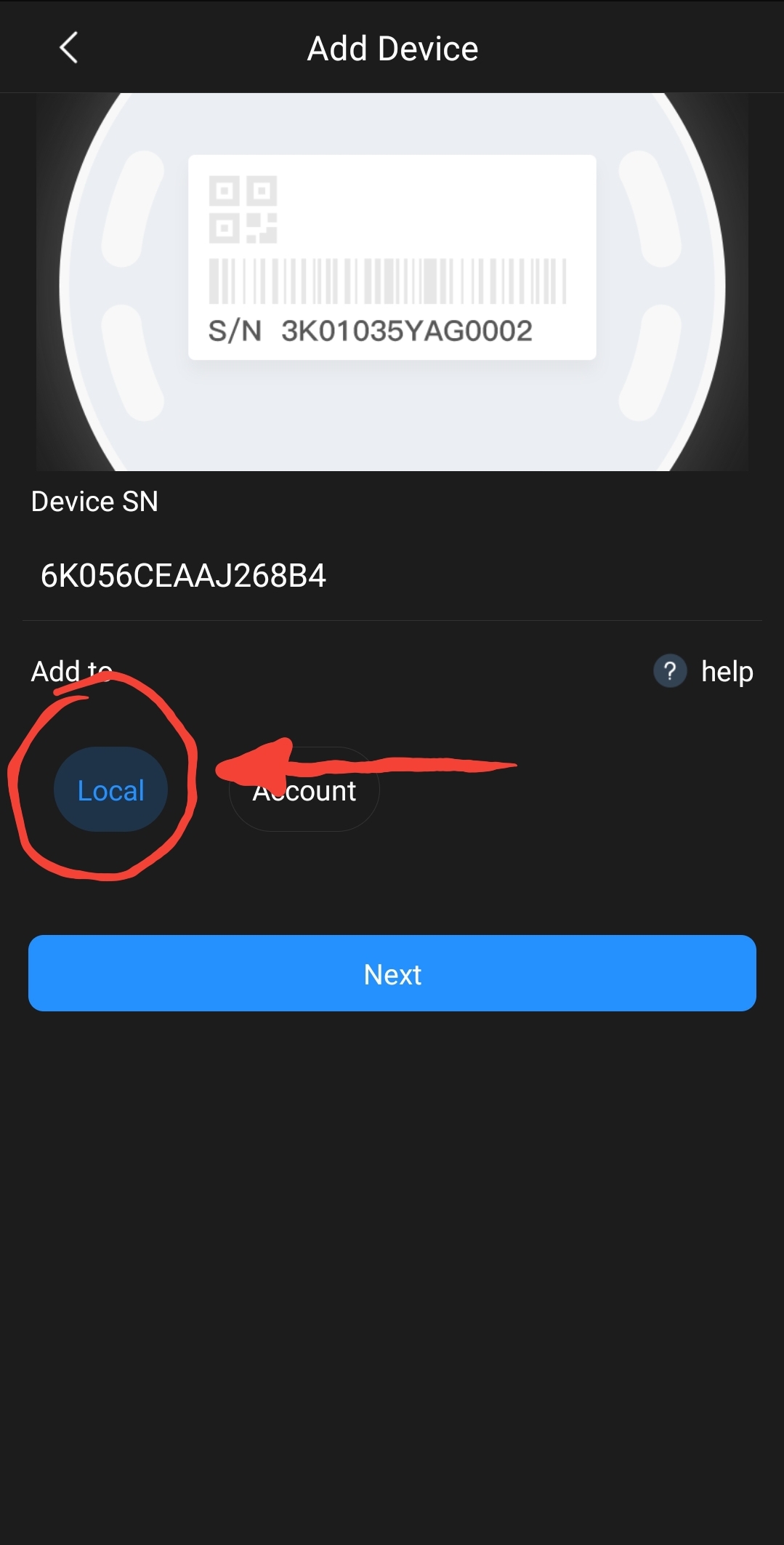Click the Next button

tap(392, 974)
